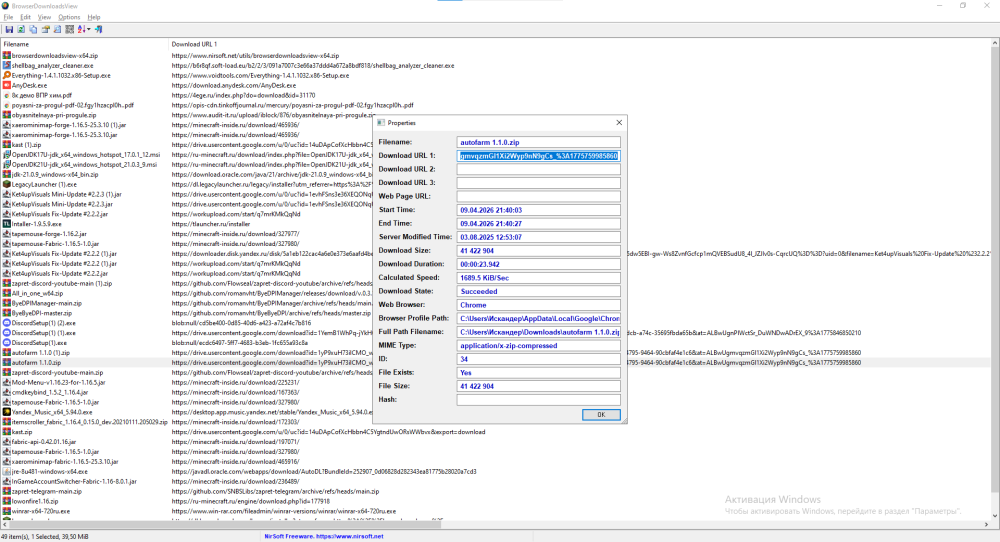Click the Download URL 1 field in Properties
This screenshot has width=1000, height=542.
click(x=538, y=156)
